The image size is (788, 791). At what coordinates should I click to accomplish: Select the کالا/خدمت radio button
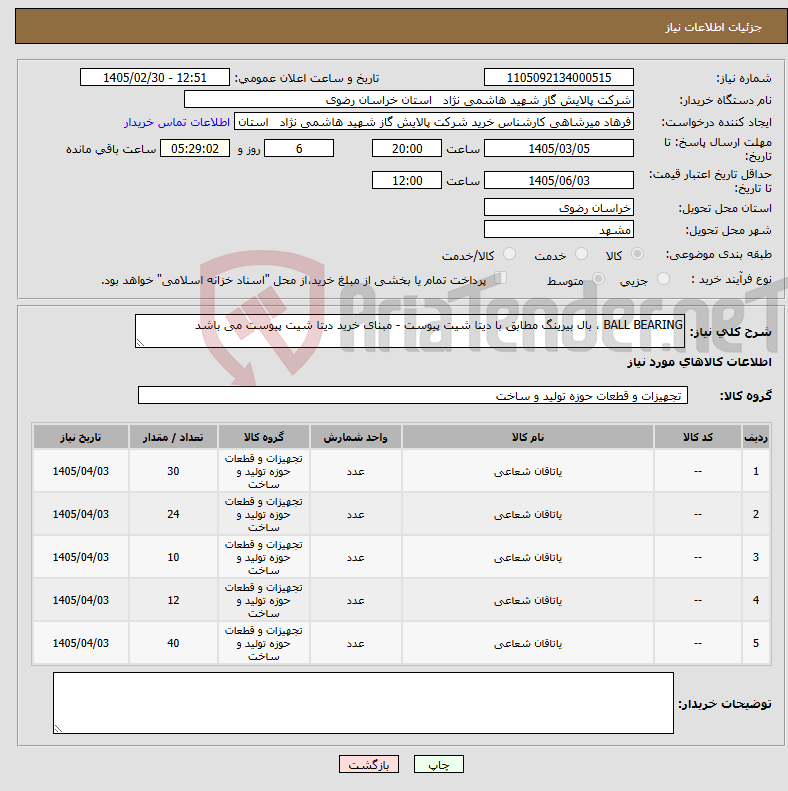coord(510,254)
